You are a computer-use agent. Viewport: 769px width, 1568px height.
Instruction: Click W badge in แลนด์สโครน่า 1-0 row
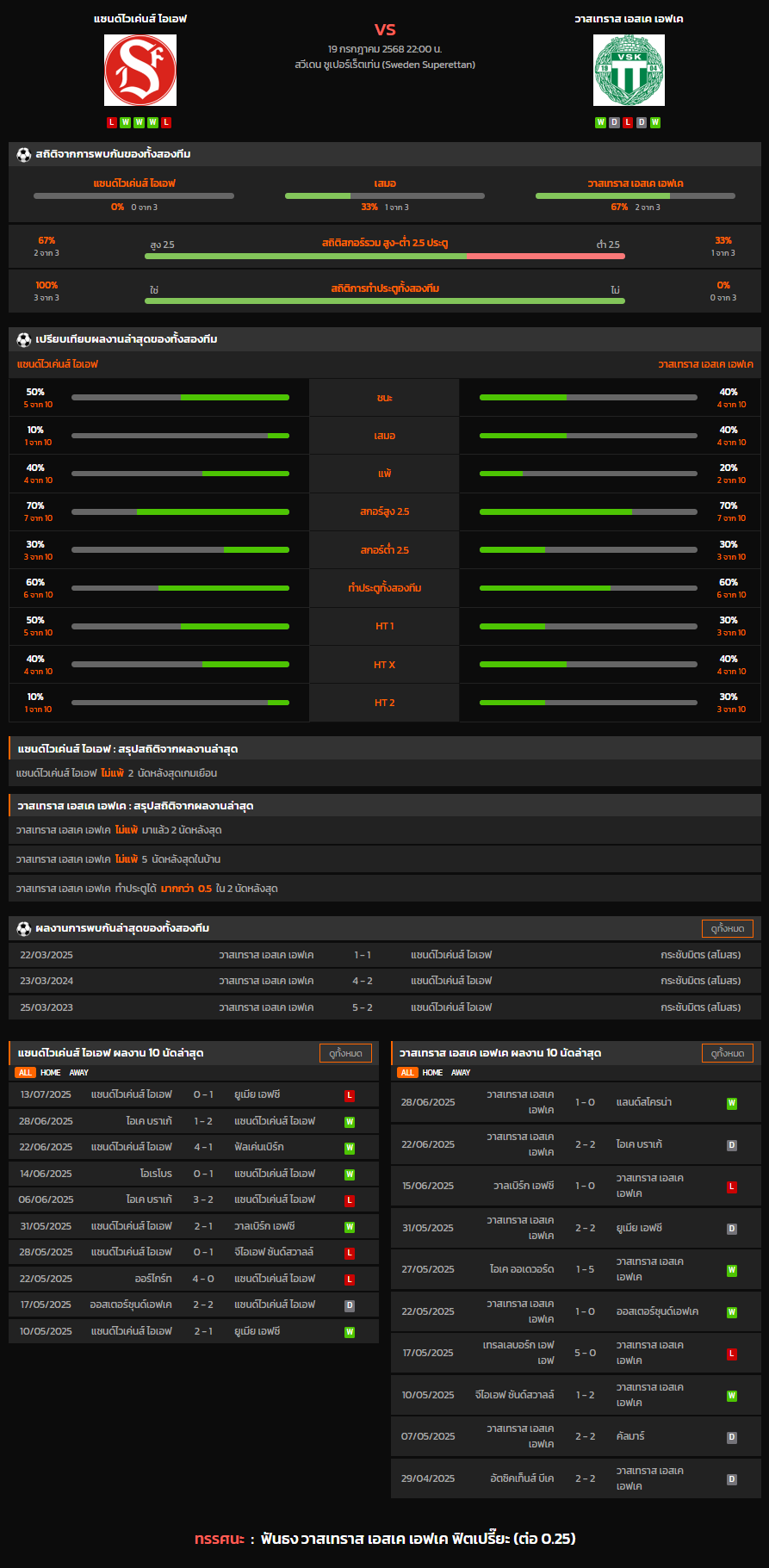pos(732,1103)
